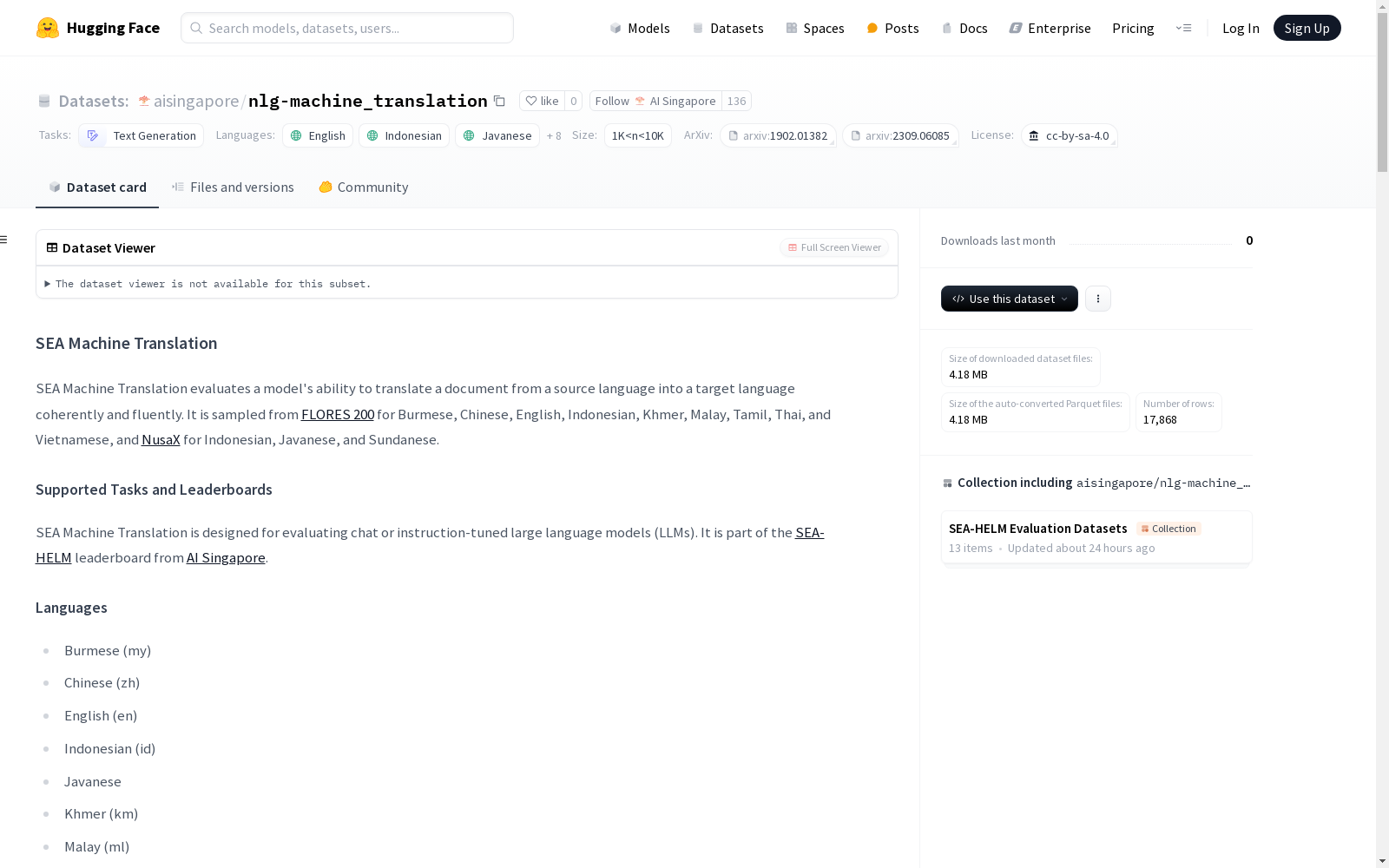Click the magnifier icon in the search box

[196, 28]
